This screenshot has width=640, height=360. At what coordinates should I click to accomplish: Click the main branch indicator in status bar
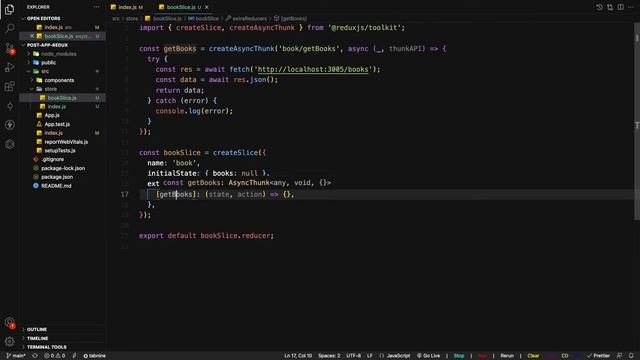[x=16, y=356]
